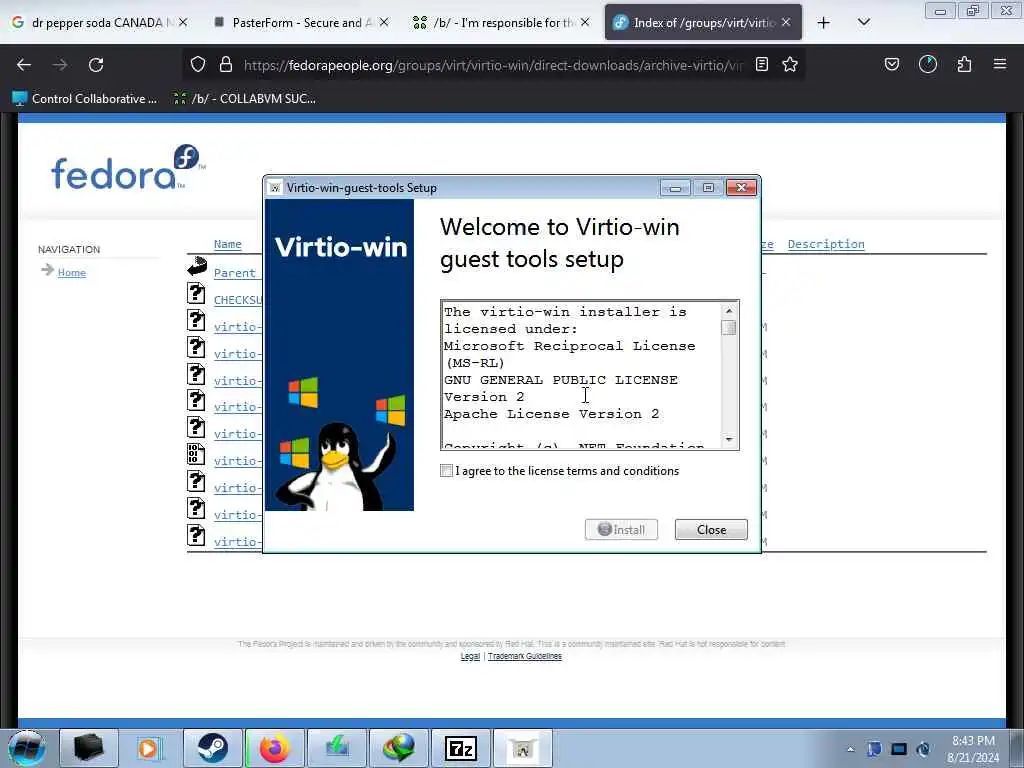Select the installer taskbar icon
The width and height of the screenshot is (1024, 768).
pyautogui.click(x=522, y=748)
